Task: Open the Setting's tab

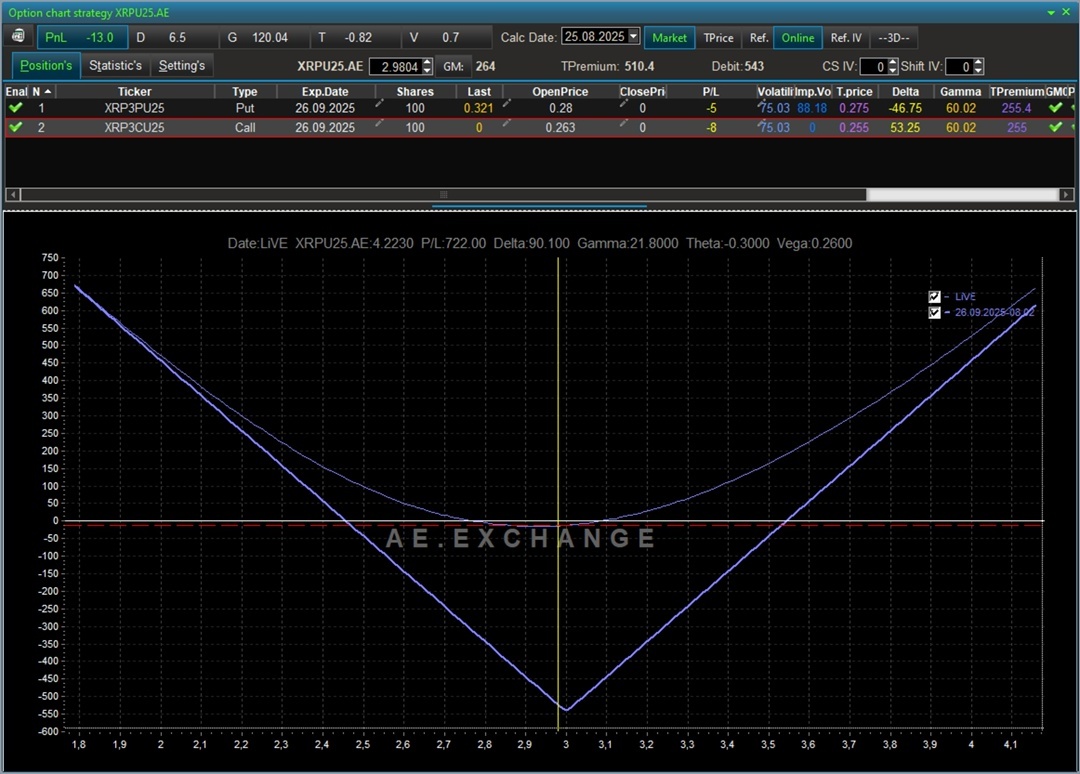Action: [182, 65]
